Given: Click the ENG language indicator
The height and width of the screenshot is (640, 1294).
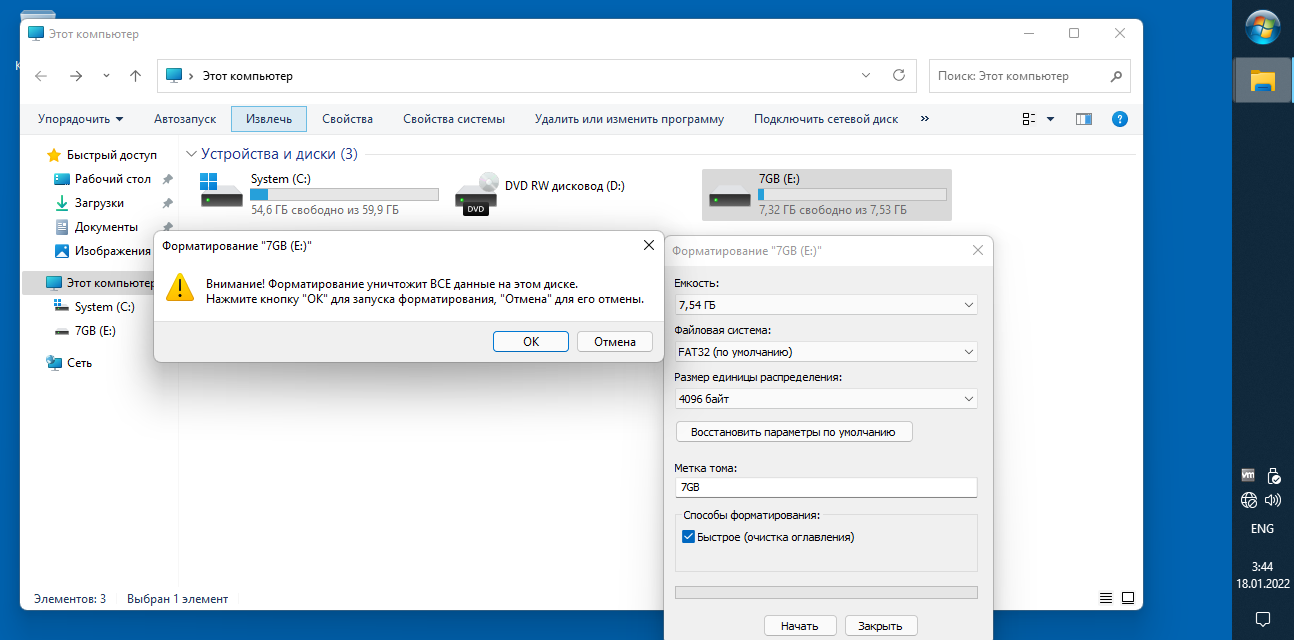Looking at the screenshot, I should click(x=1262, y=528).
